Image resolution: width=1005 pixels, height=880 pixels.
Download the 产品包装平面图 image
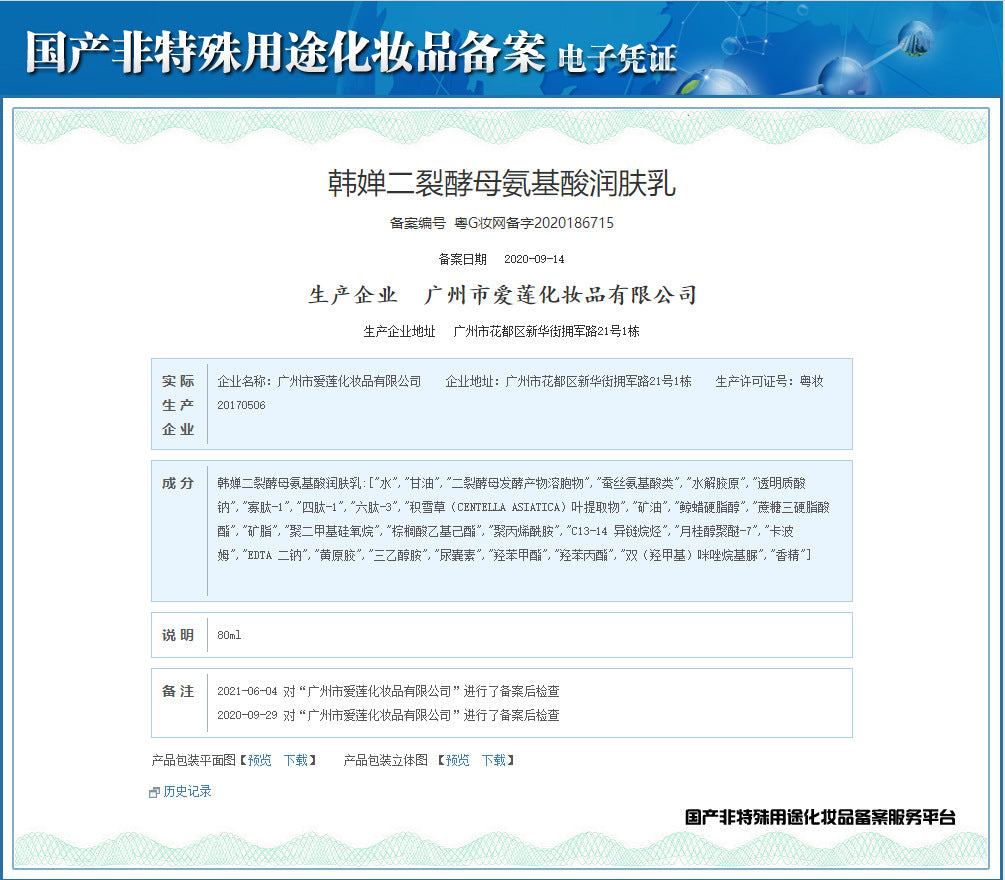(x=295, y=760)
